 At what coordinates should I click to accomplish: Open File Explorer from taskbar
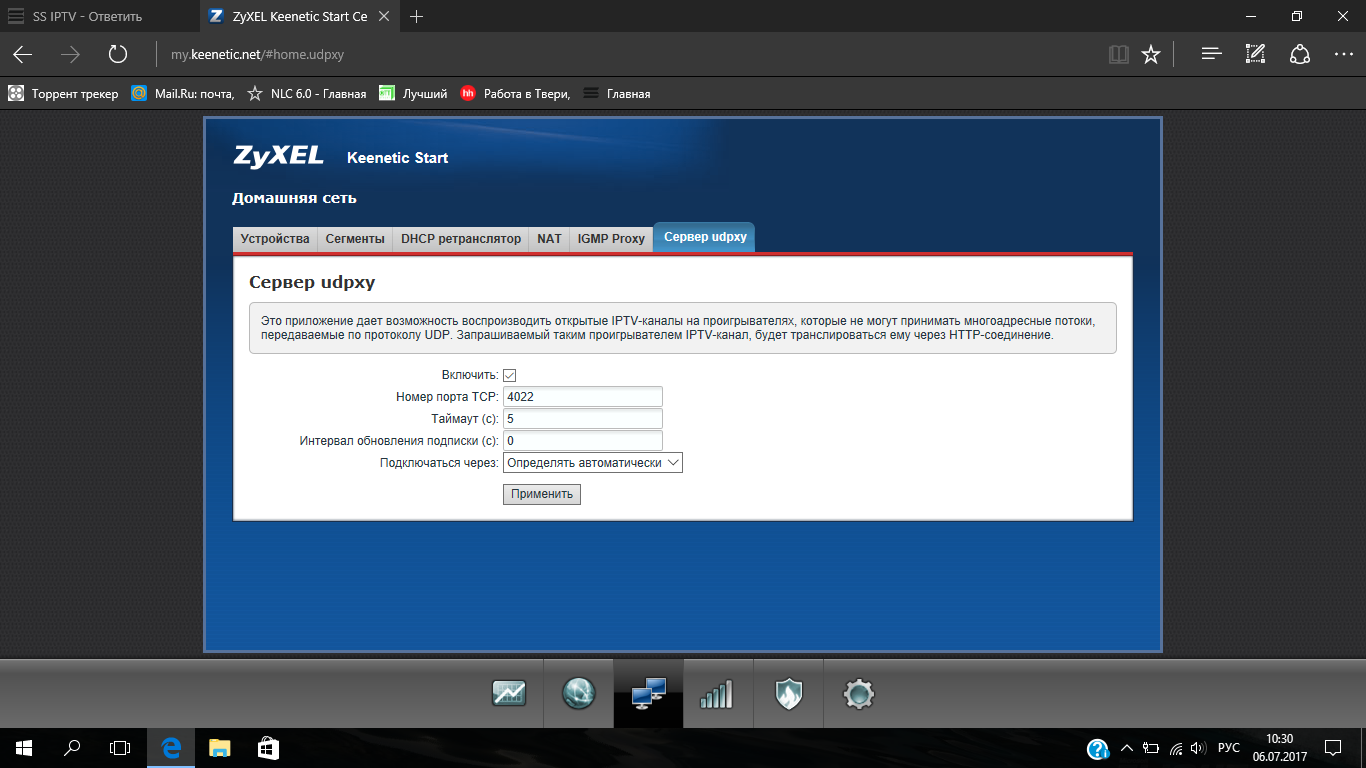click(219, 748)
